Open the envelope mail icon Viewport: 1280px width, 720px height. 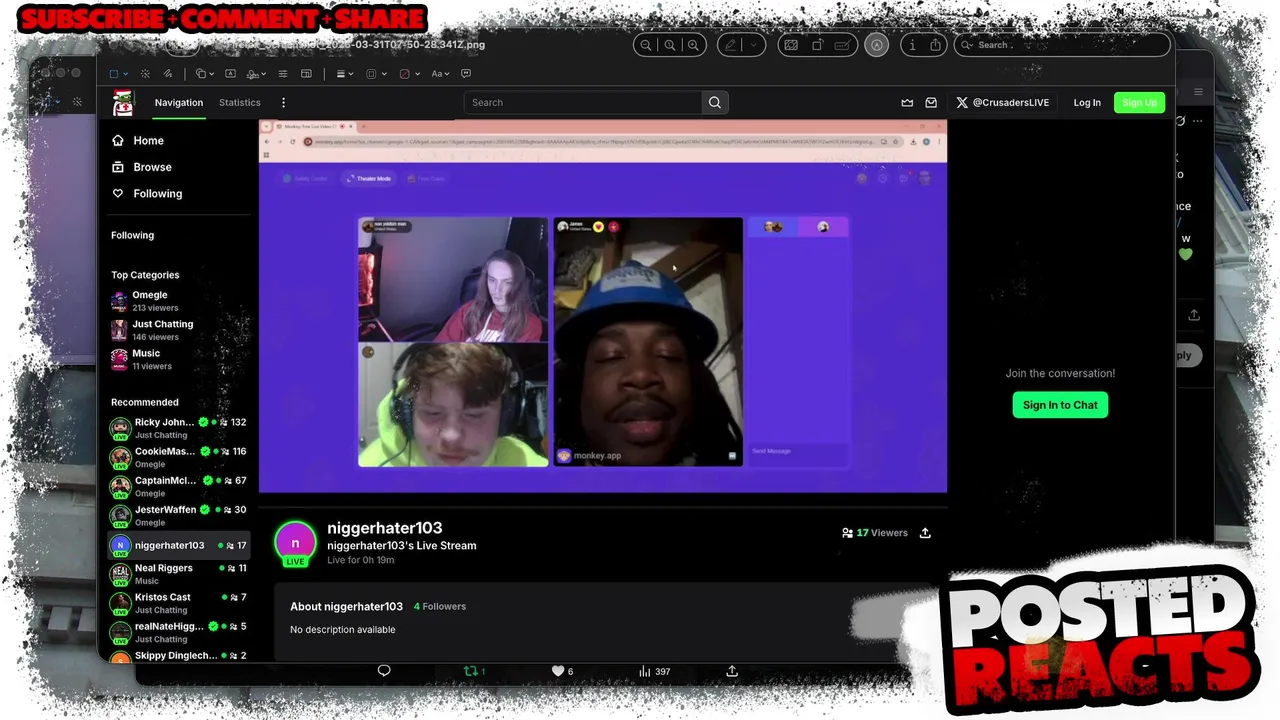click(931, 102)
